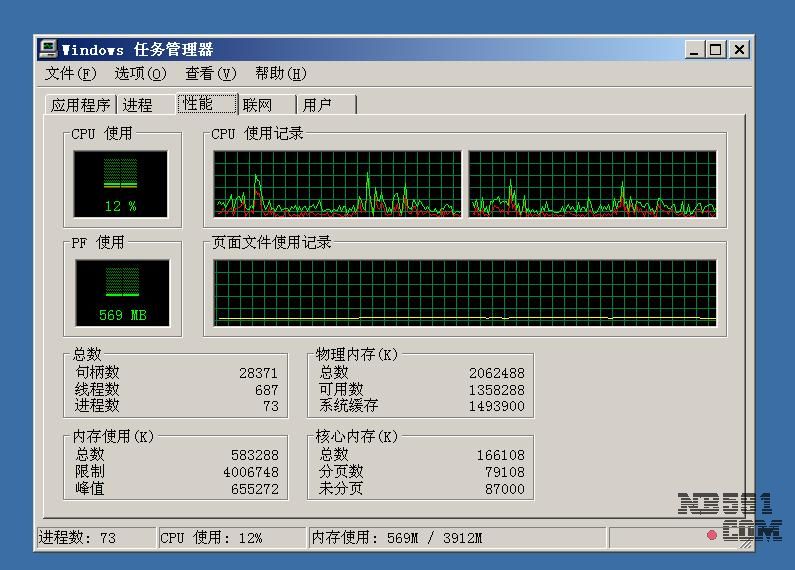Image resolution: width=795 pixels, height=570 pixels.
Task: Click the 页面文件使用记录 history graph
Action: 465,293
